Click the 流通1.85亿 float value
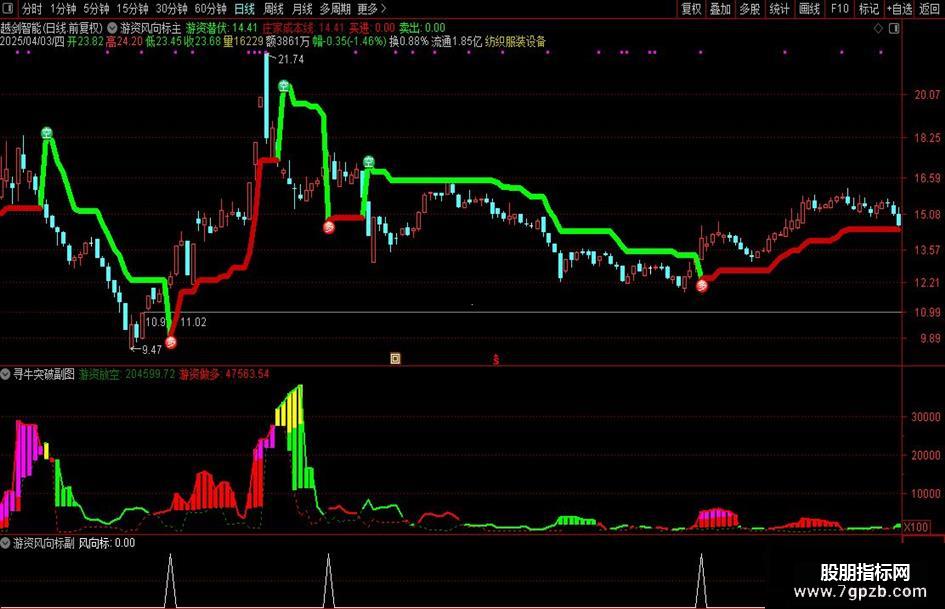 click(456, 42)
